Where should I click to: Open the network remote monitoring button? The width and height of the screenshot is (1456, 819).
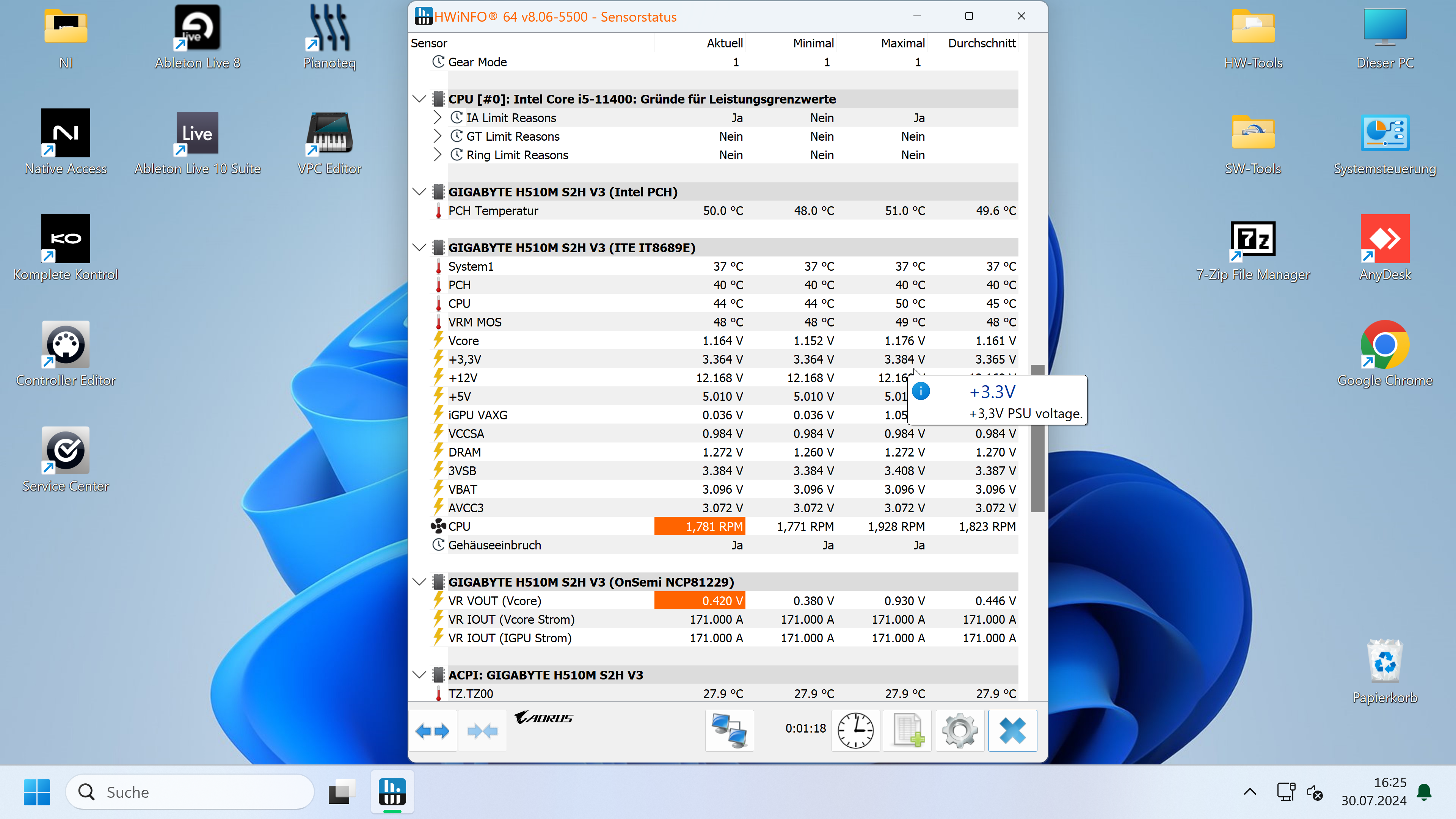(x=729, y=730)
